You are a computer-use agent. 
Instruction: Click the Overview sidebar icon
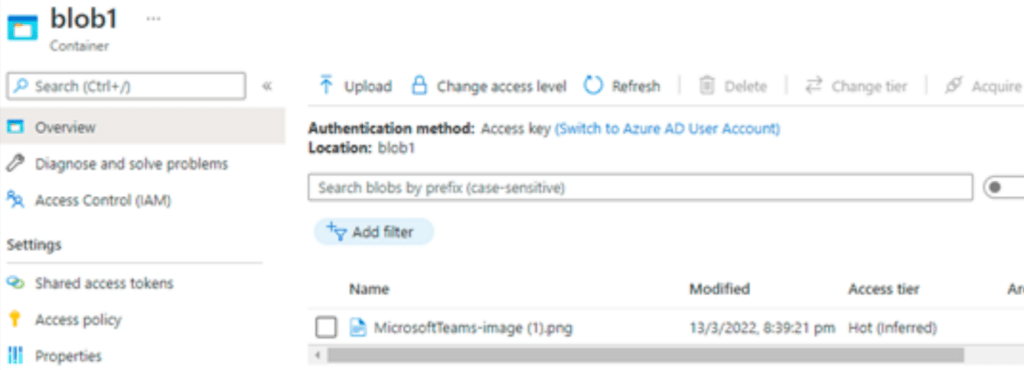[x=15, y=127]
